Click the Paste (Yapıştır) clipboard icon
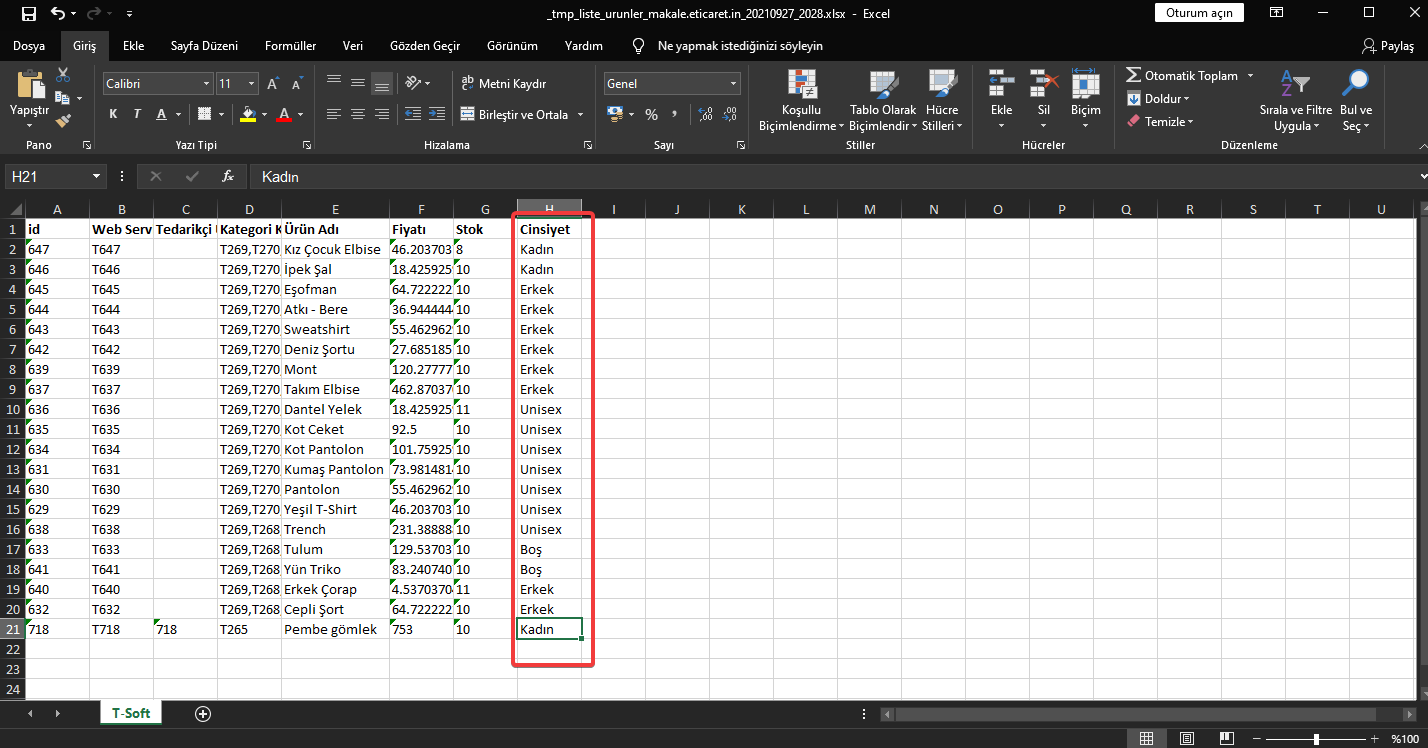 tap(30, 85)
